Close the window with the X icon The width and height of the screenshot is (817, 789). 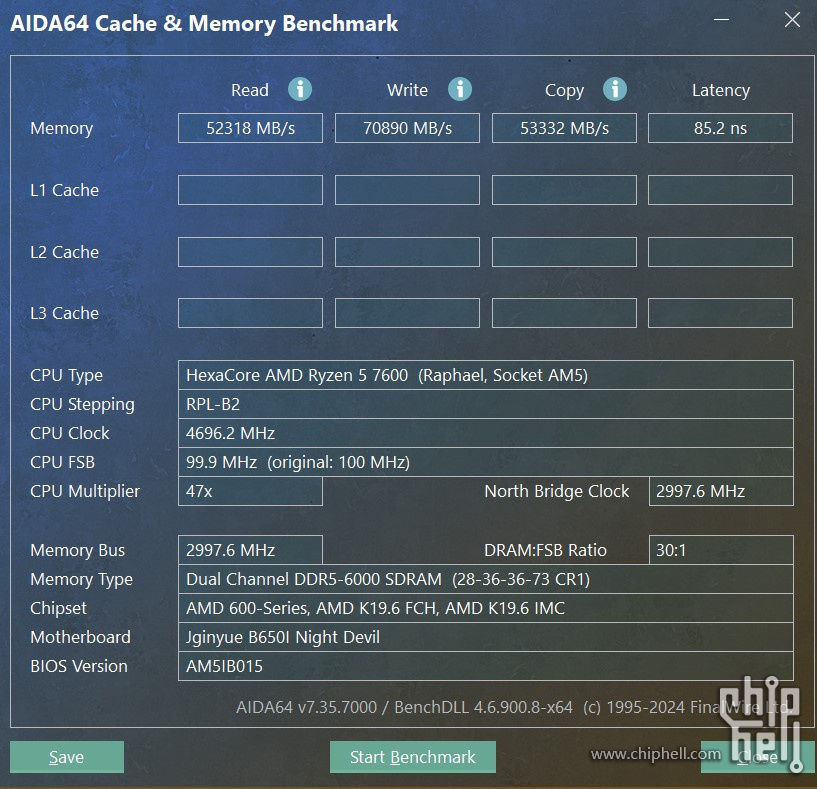pyautogui.click(x=792, y=20)
